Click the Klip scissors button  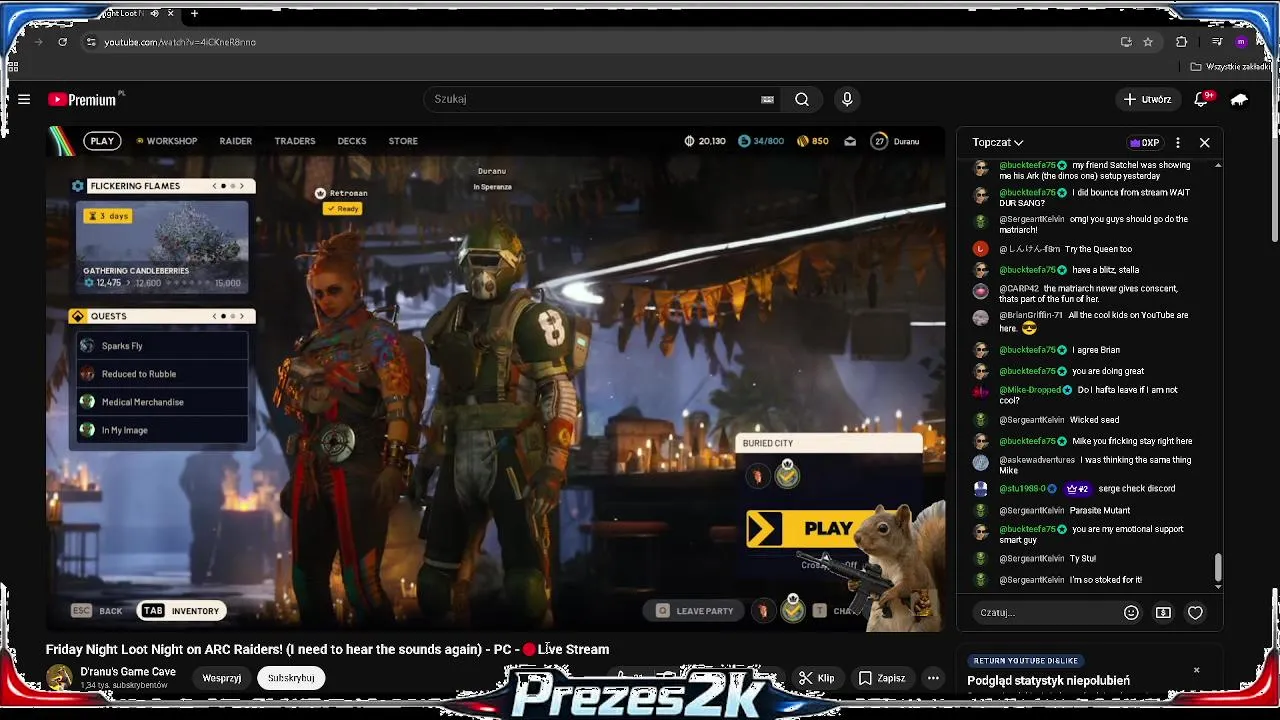817,678
